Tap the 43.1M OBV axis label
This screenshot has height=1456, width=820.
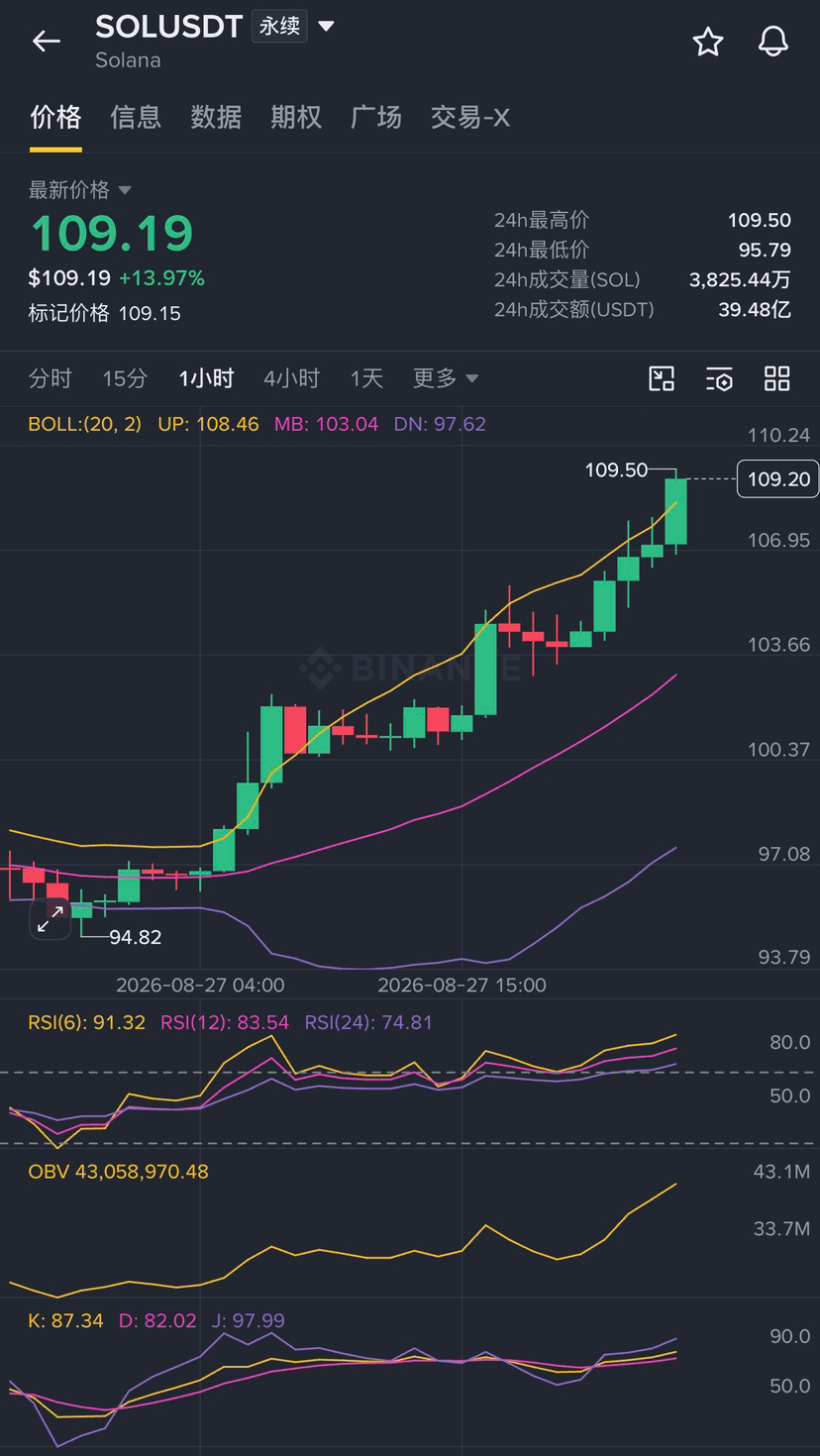coord(781,1172)
